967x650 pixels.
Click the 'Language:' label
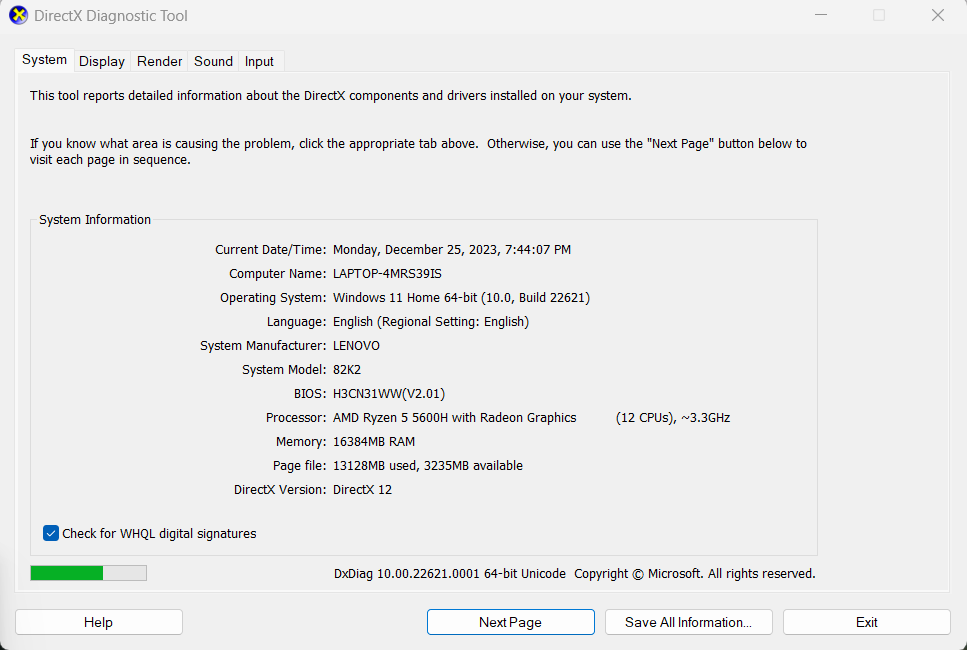[297, 322]
